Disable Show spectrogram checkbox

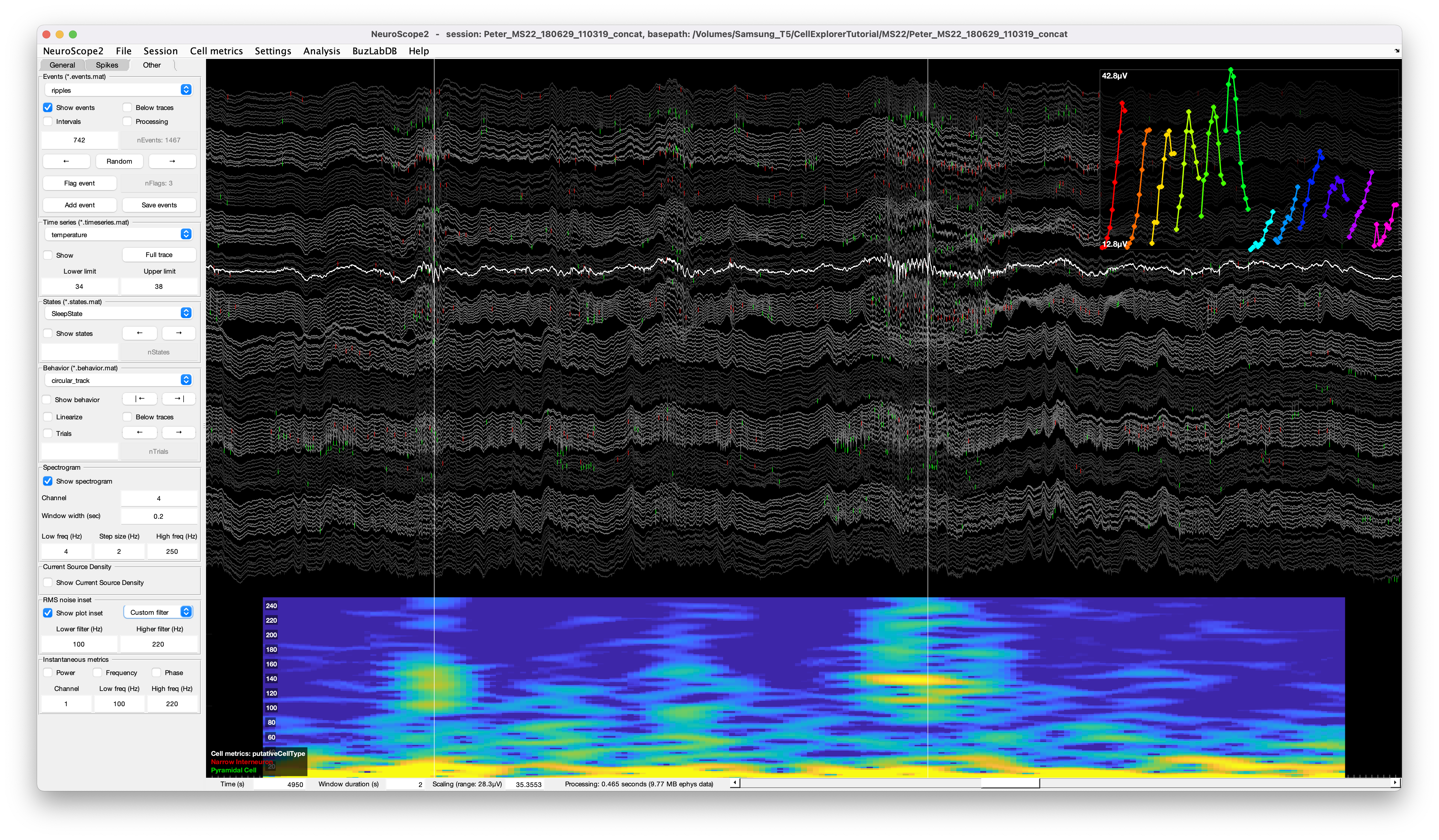point(48,481)
